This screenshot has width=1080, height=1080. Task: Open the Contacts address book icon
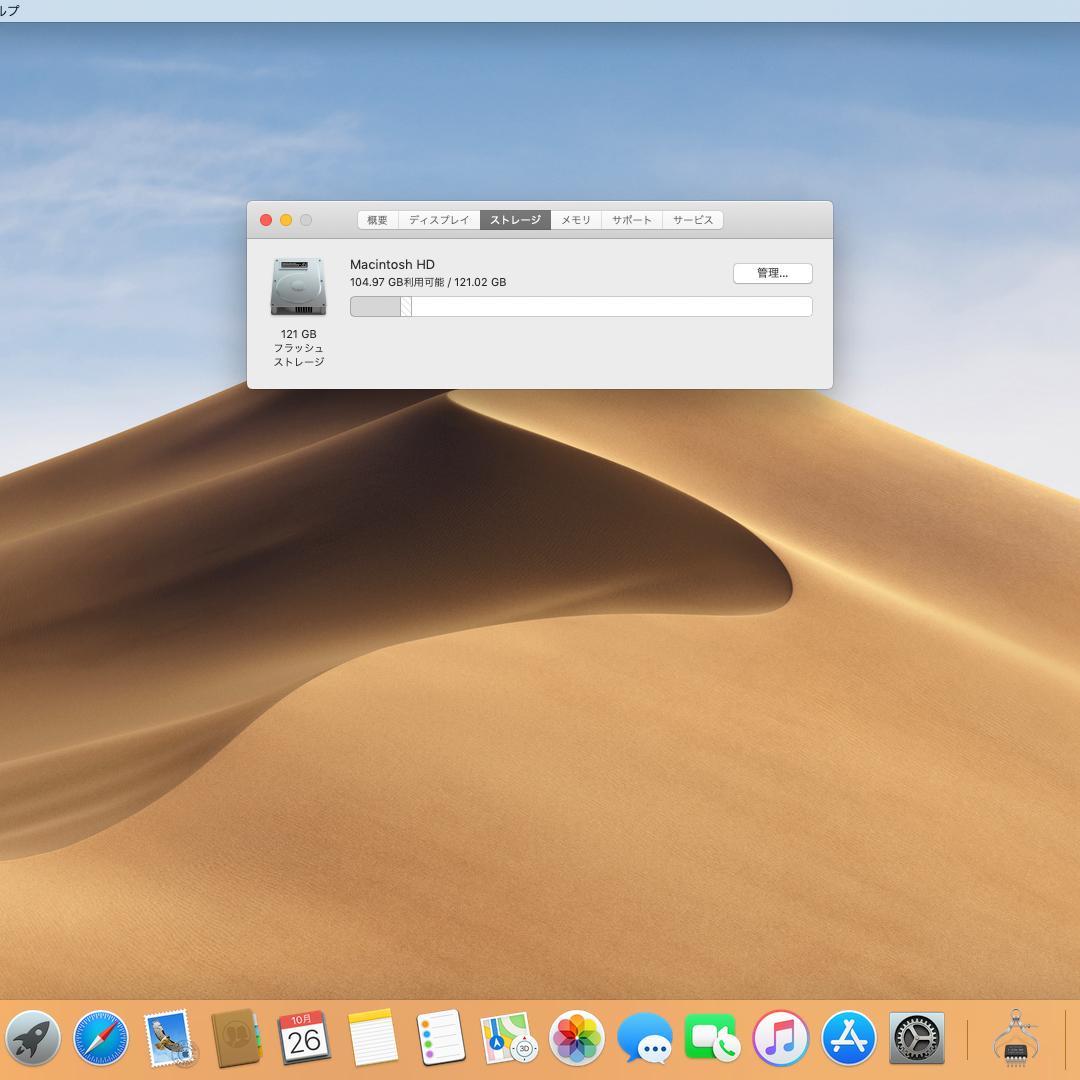point(236,1038)
